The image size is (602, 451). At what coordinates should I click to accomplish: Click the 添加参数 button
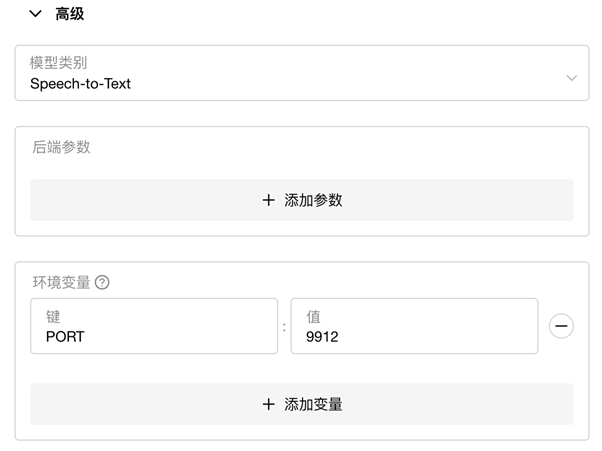tap(302, 200)
